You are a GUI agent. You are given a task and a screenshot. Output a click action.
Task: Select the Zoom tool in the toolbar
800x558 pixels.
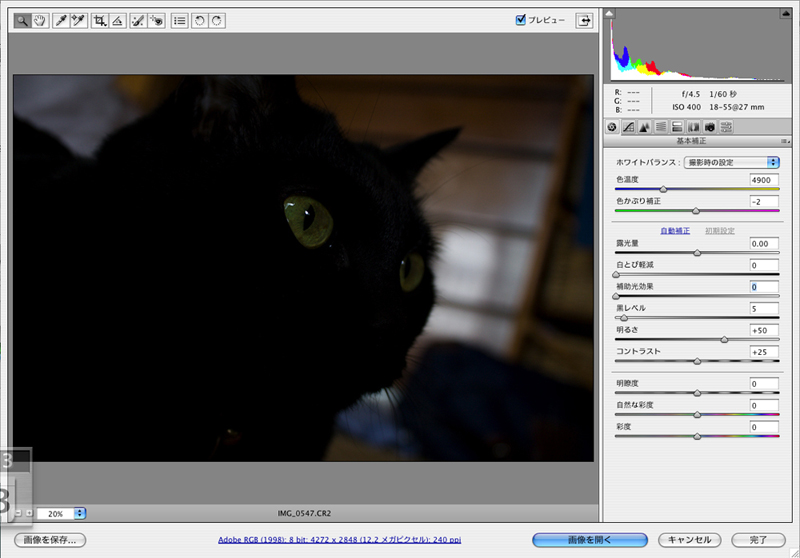click(x=22, y=21)
